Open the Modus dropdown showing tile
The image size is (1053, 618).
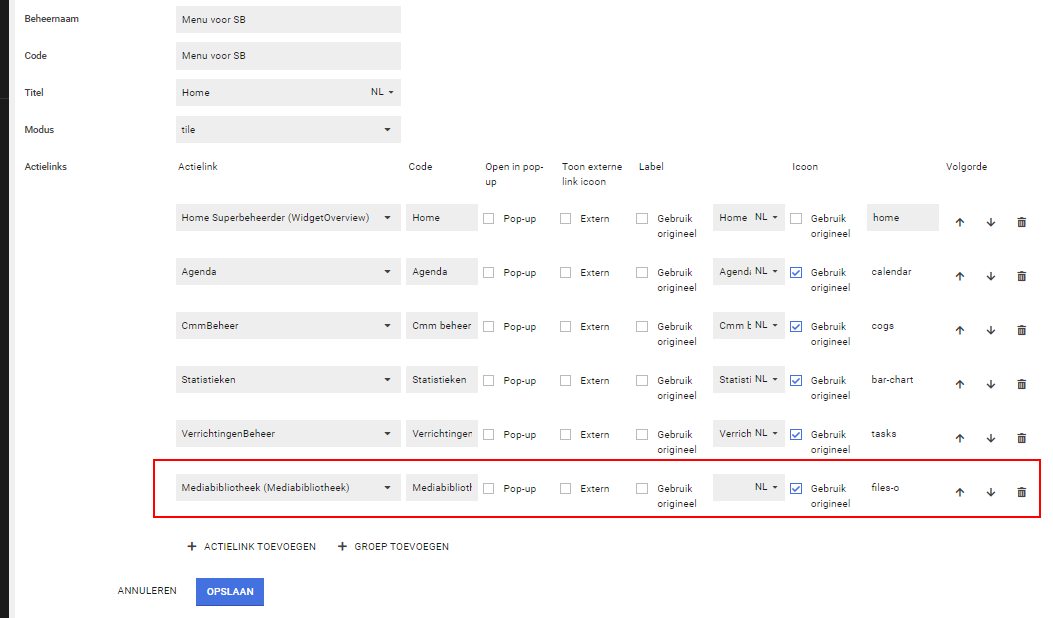tap(288, 130)
